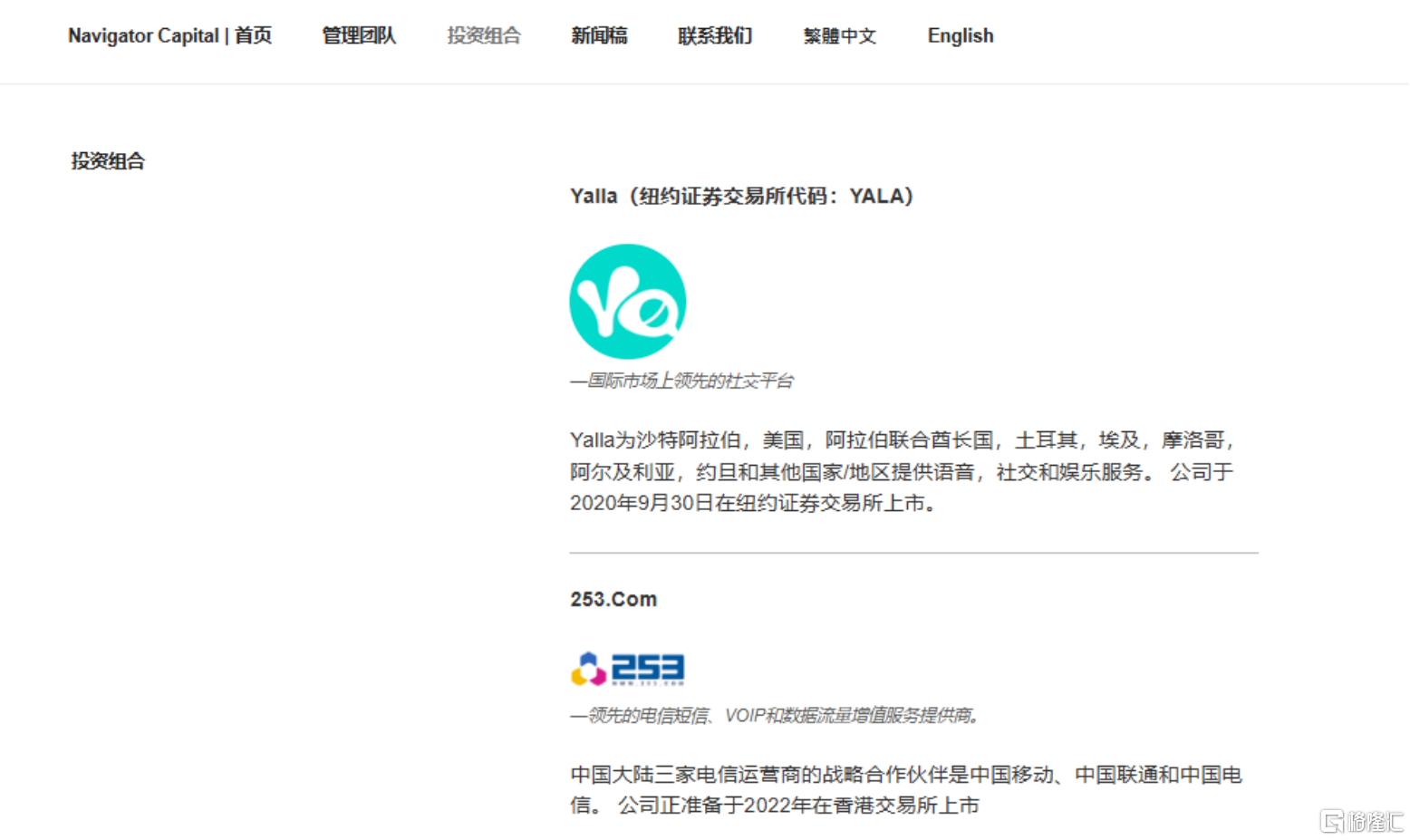Switch language to 繁體中文

(839, 35)
